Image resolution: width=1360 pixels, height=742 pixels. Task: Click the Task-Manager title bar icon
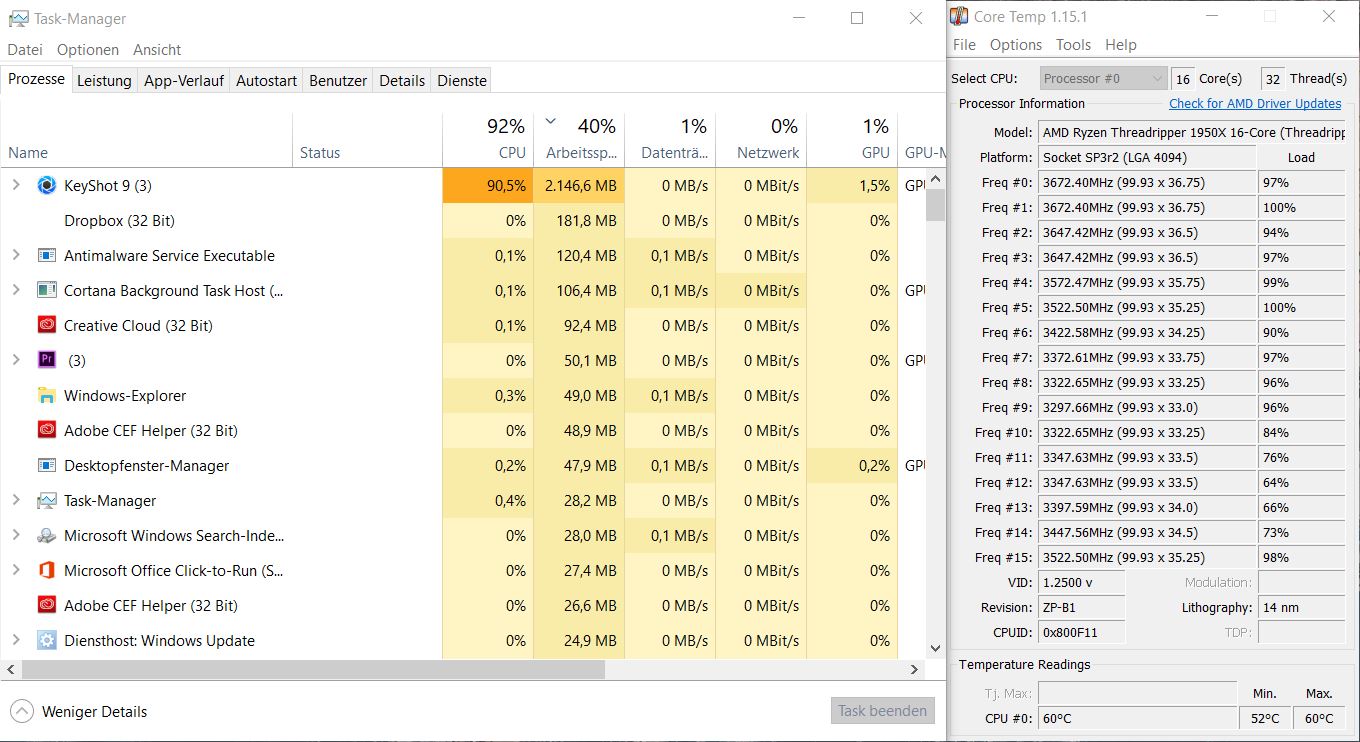(x=17, y=19)
